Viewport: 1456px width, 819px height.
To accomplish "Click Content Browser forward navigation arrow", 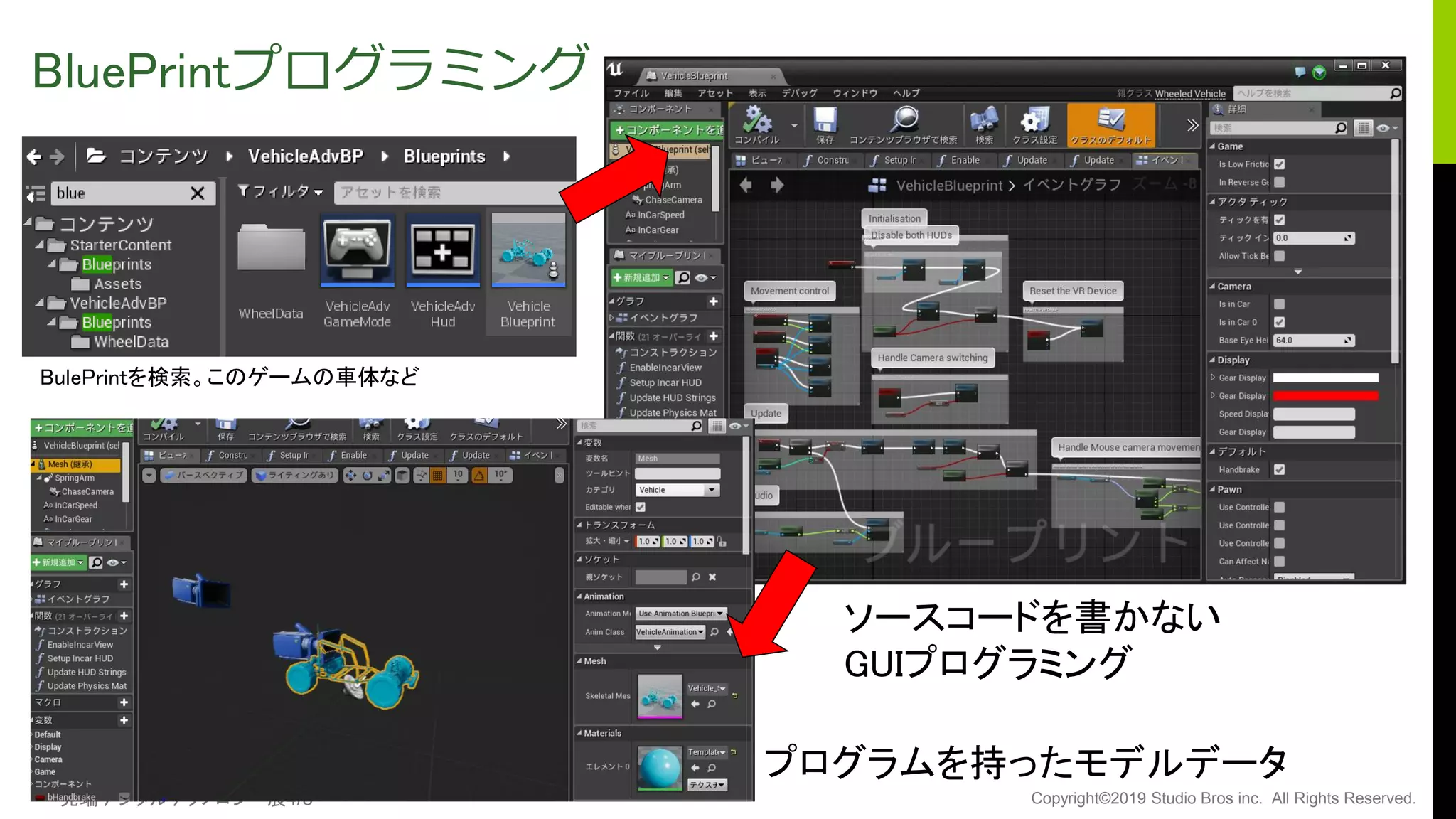I will click(58, 156).
